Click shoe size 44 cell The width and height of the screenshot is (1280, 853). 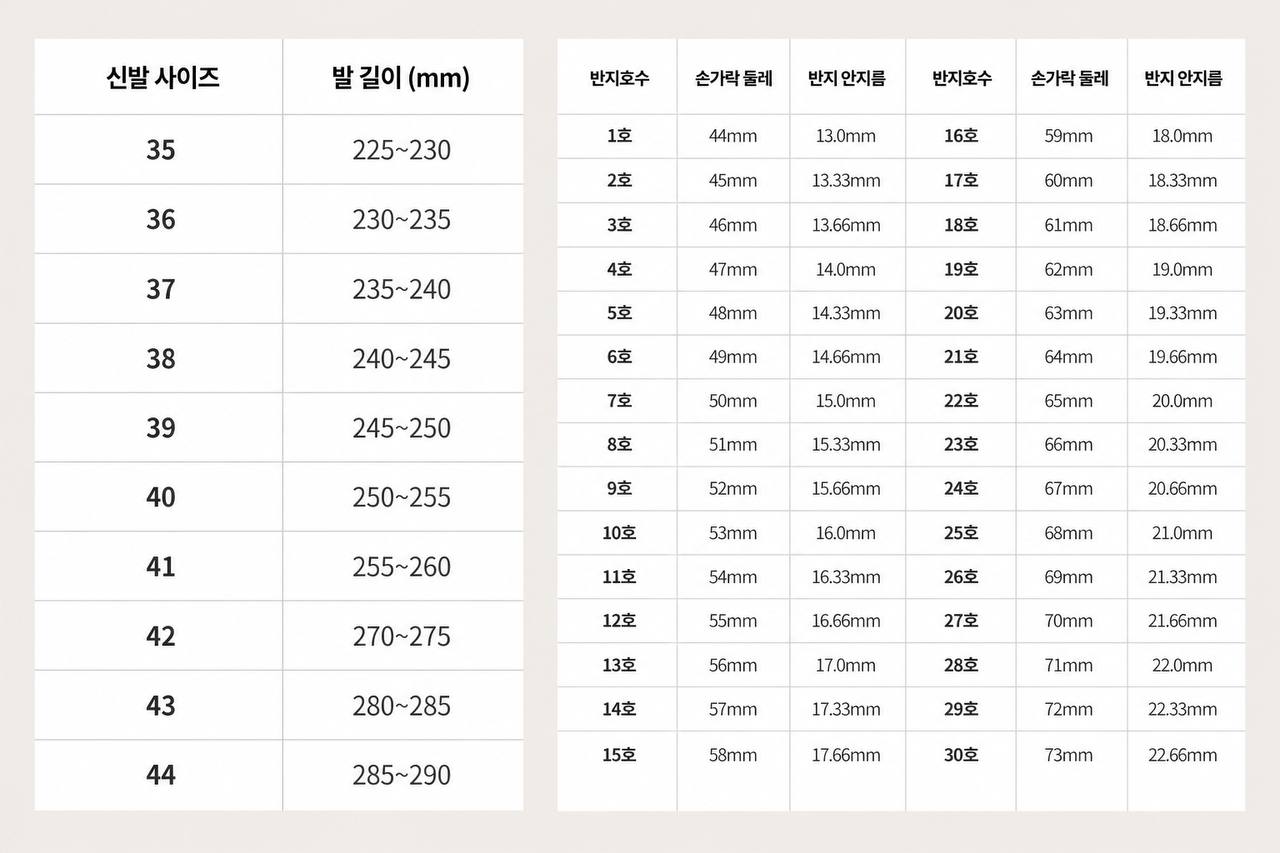point(161,775)
